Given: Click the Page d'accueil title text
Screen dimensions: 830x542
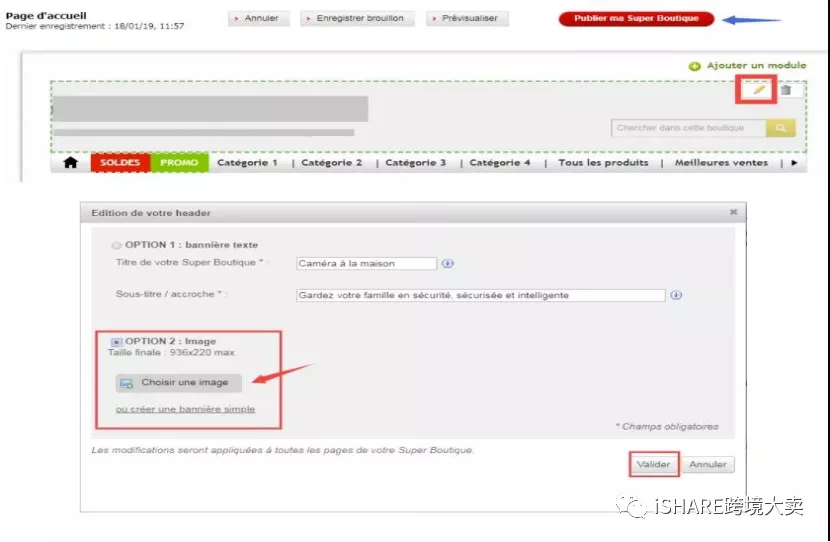Looking at the screenshot, I should click(x=46, y=15).
